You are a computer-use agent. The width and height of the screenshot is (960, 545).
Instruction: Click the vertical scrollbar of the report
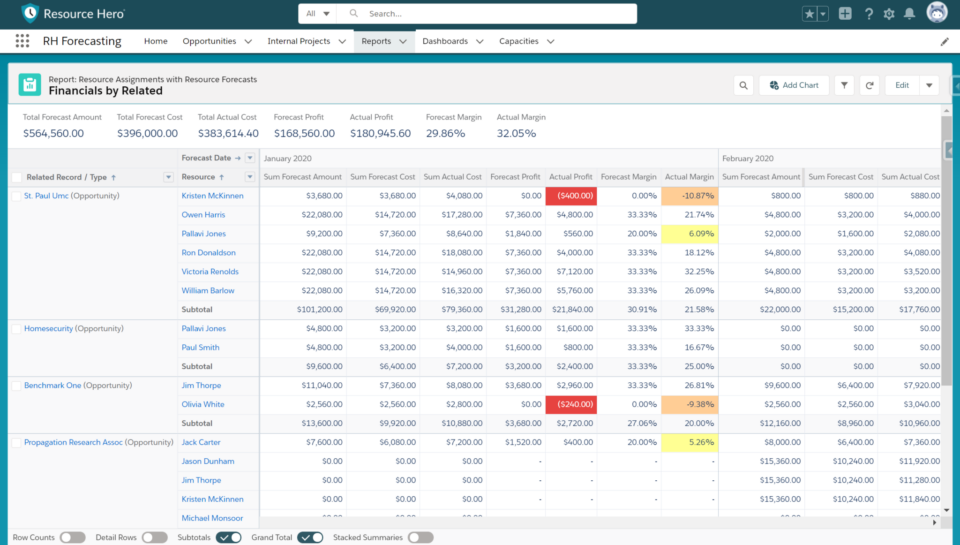click(x=947, y=251)
